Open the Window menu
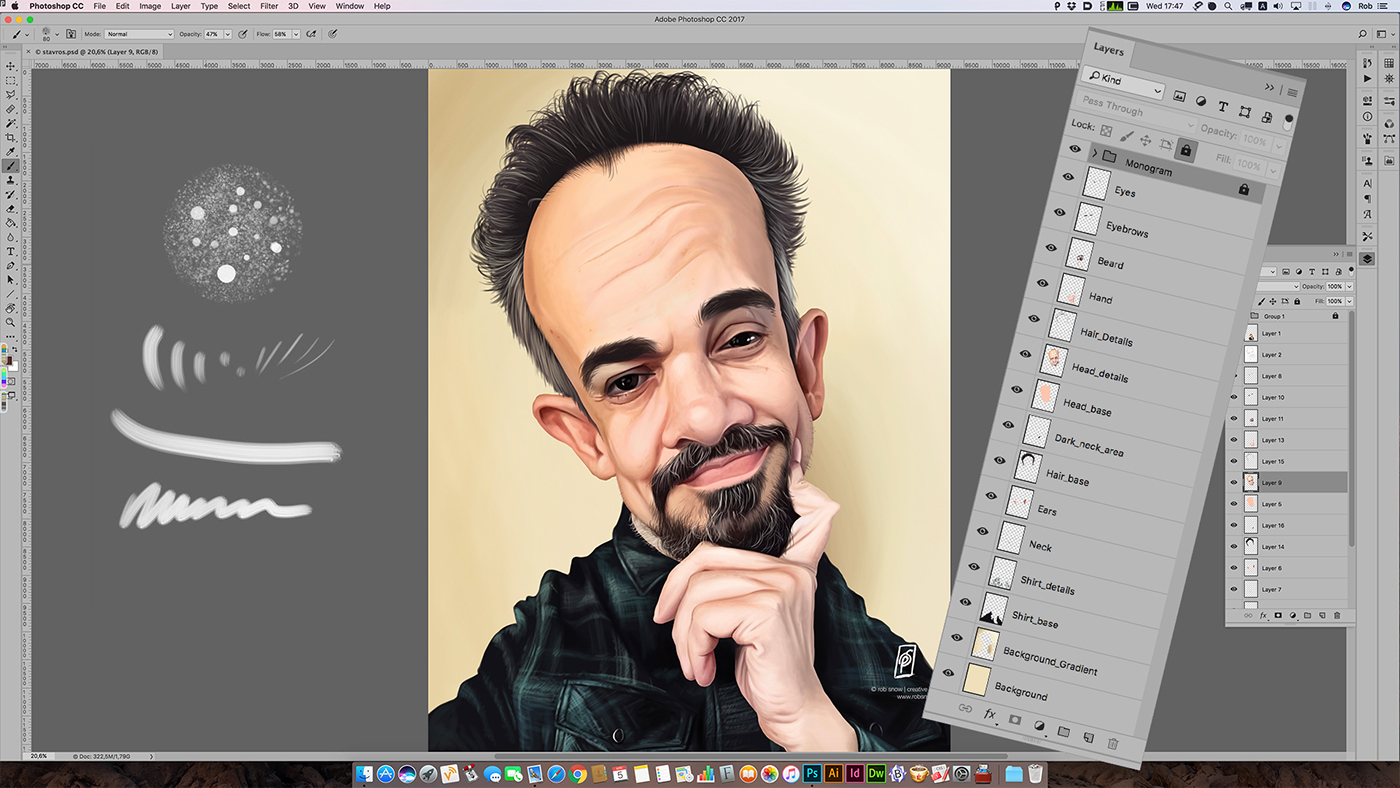The width and height of the screenshot is (1400, 788). (350, 6)
